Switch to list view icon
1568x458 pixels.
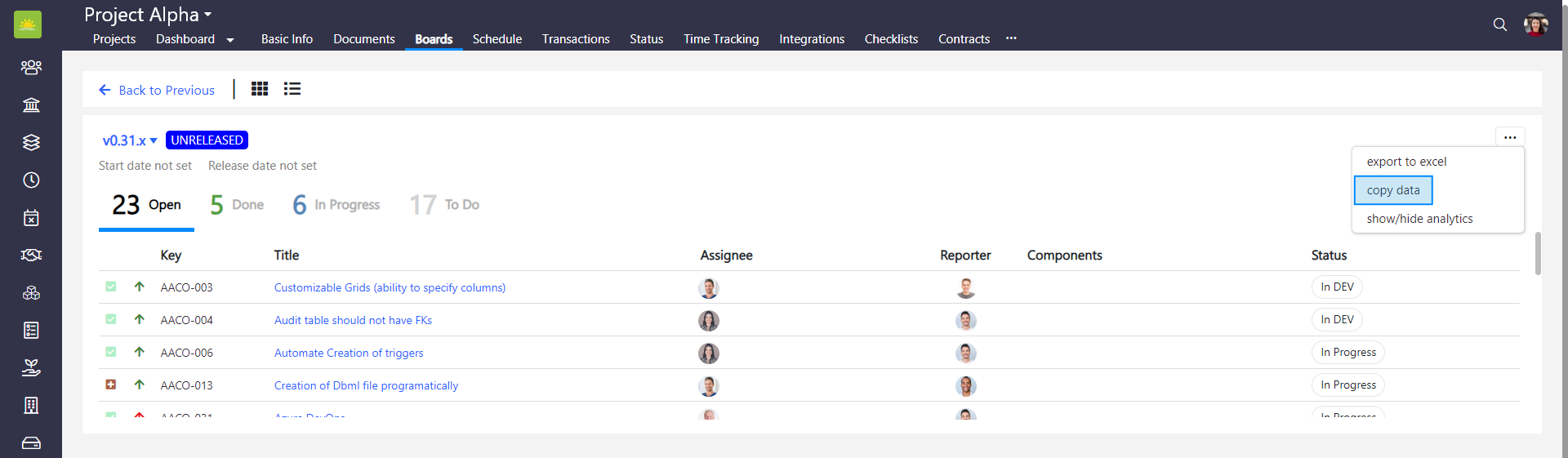[x=292, y=89]
